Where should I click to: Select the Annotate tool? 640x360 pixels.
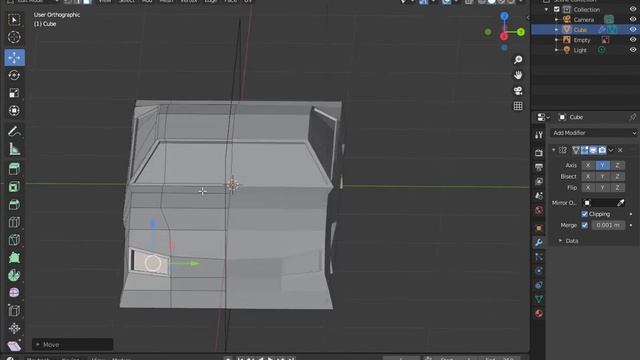point(14,131)
